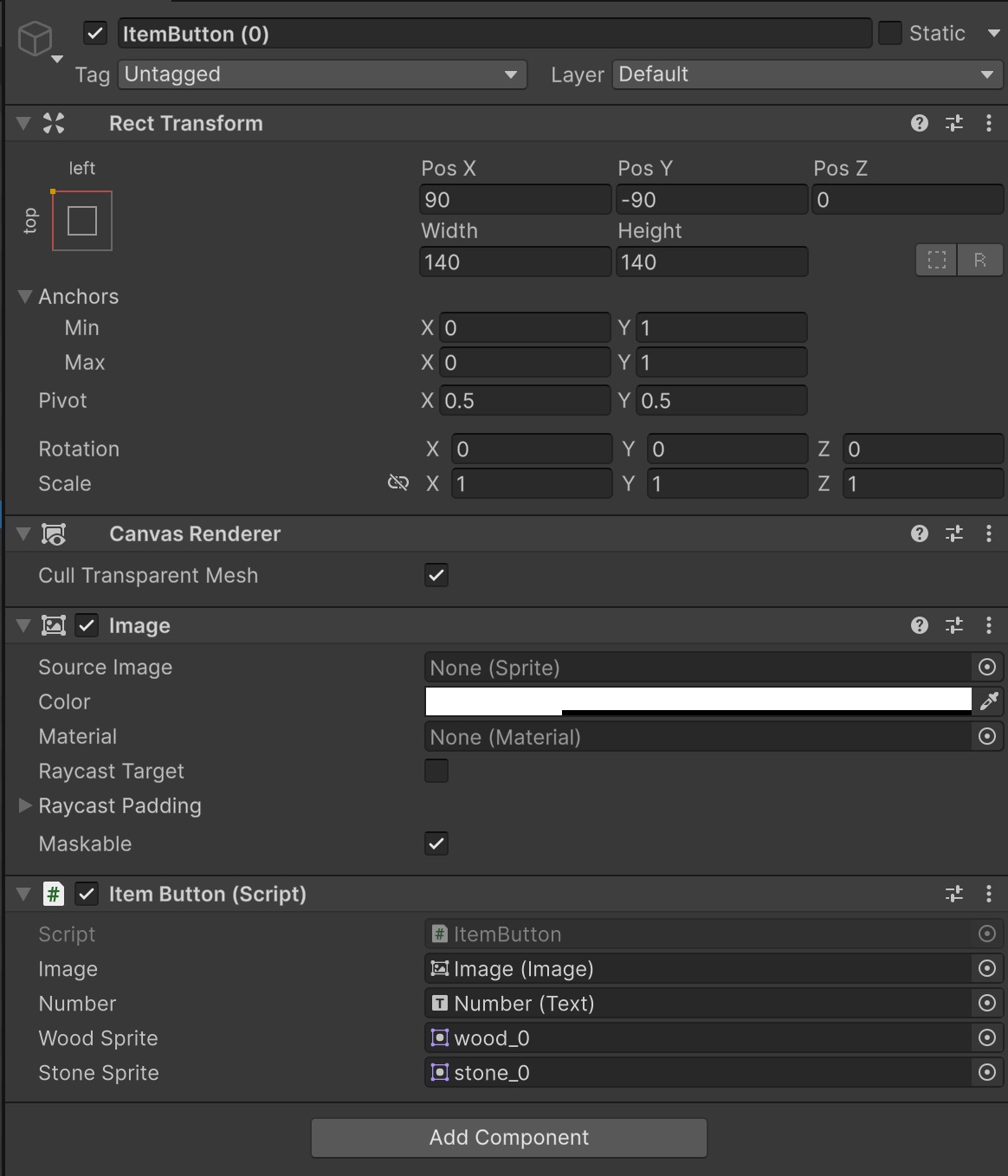Open Image component help reference
Screen dimensions: 1008x1176
920,625
